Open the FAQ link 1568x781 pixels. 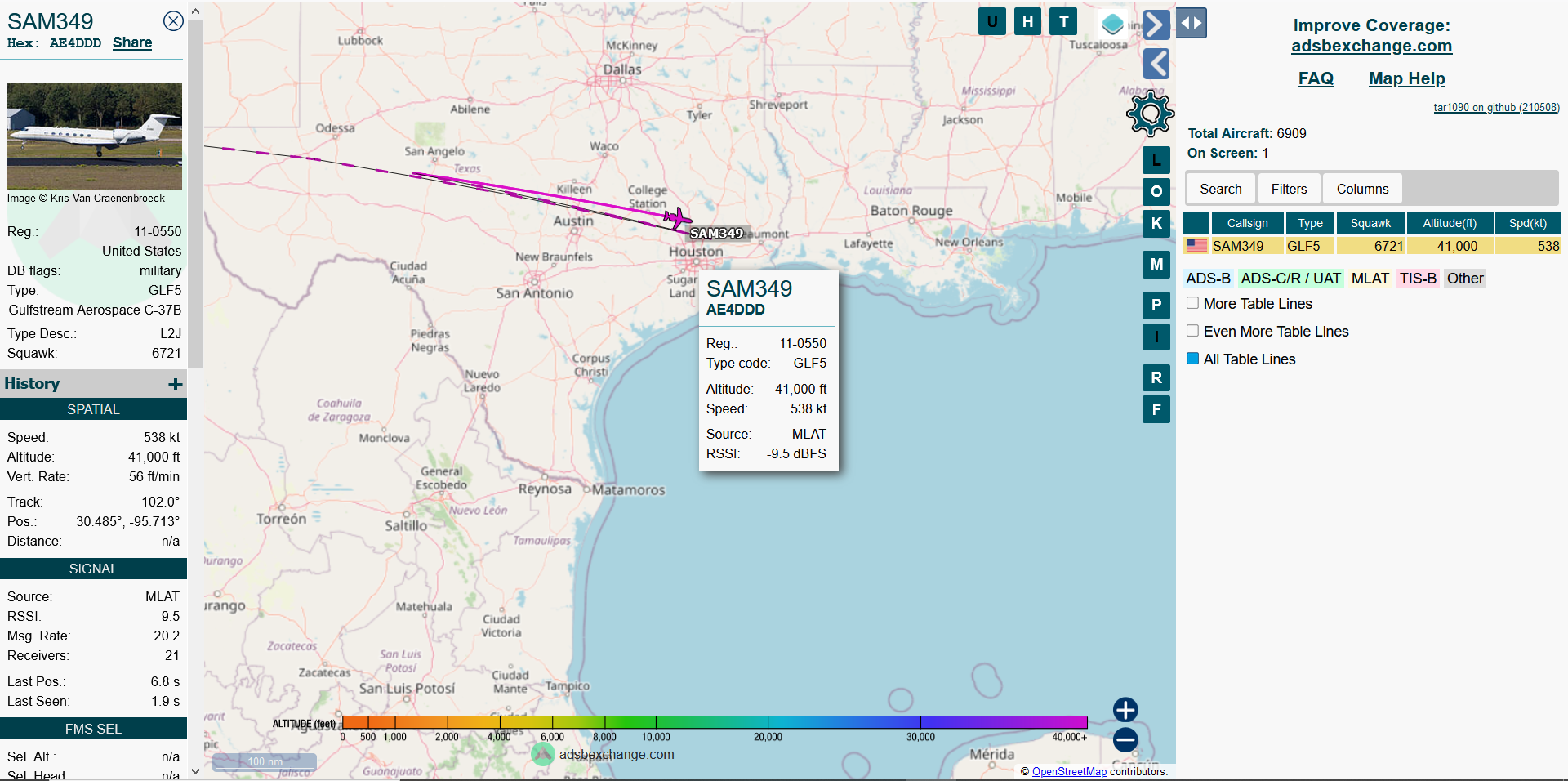click(1316, 78)
